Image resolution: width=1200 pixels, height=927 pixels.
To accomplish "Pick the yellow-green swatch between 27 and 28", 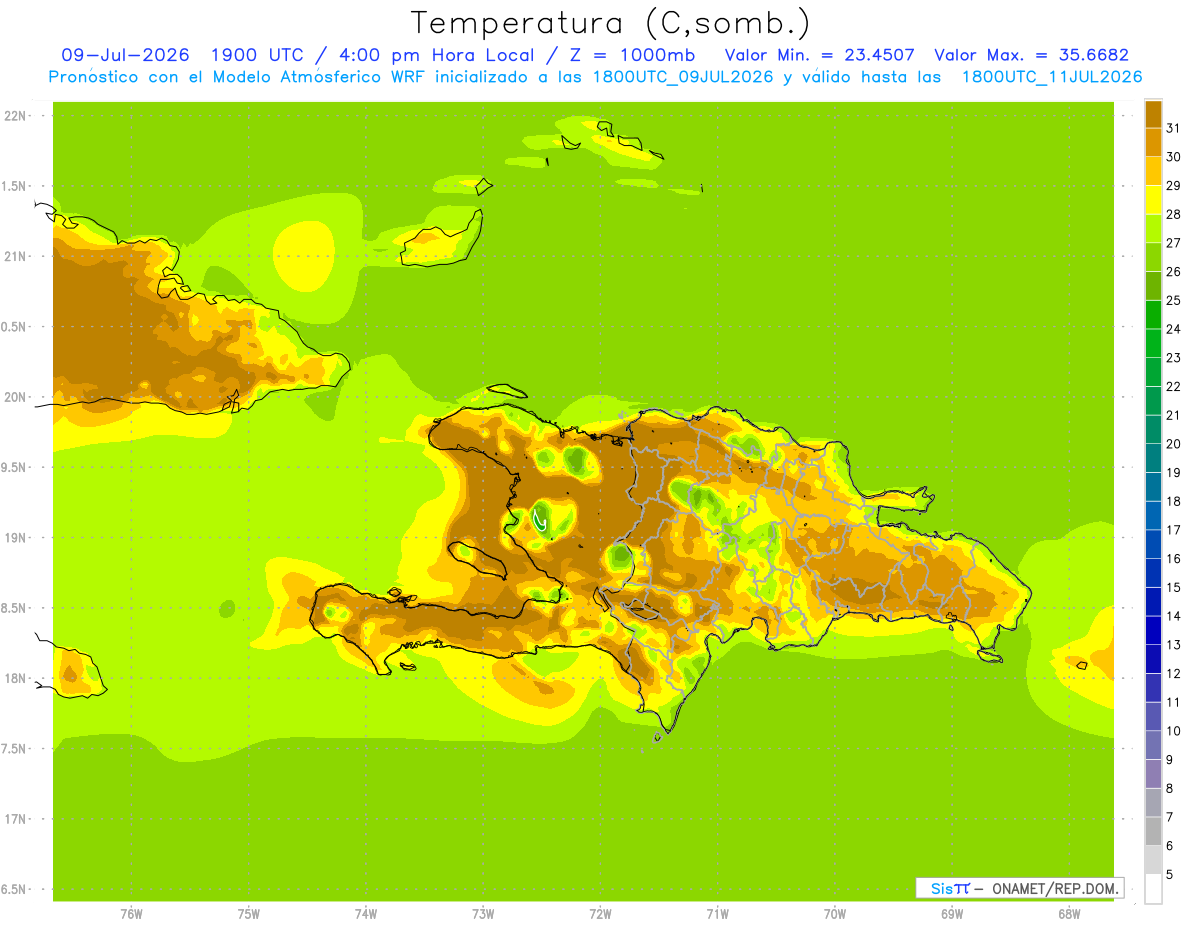I will [1153, 228].
